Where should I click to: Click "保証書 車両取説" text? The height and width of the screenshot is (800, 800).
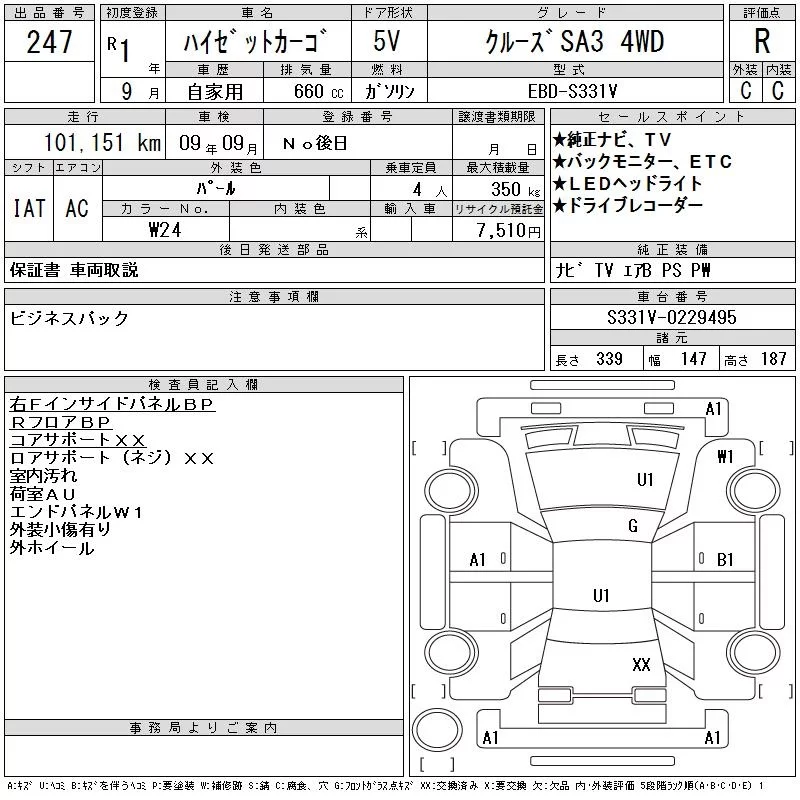[74, 270]
